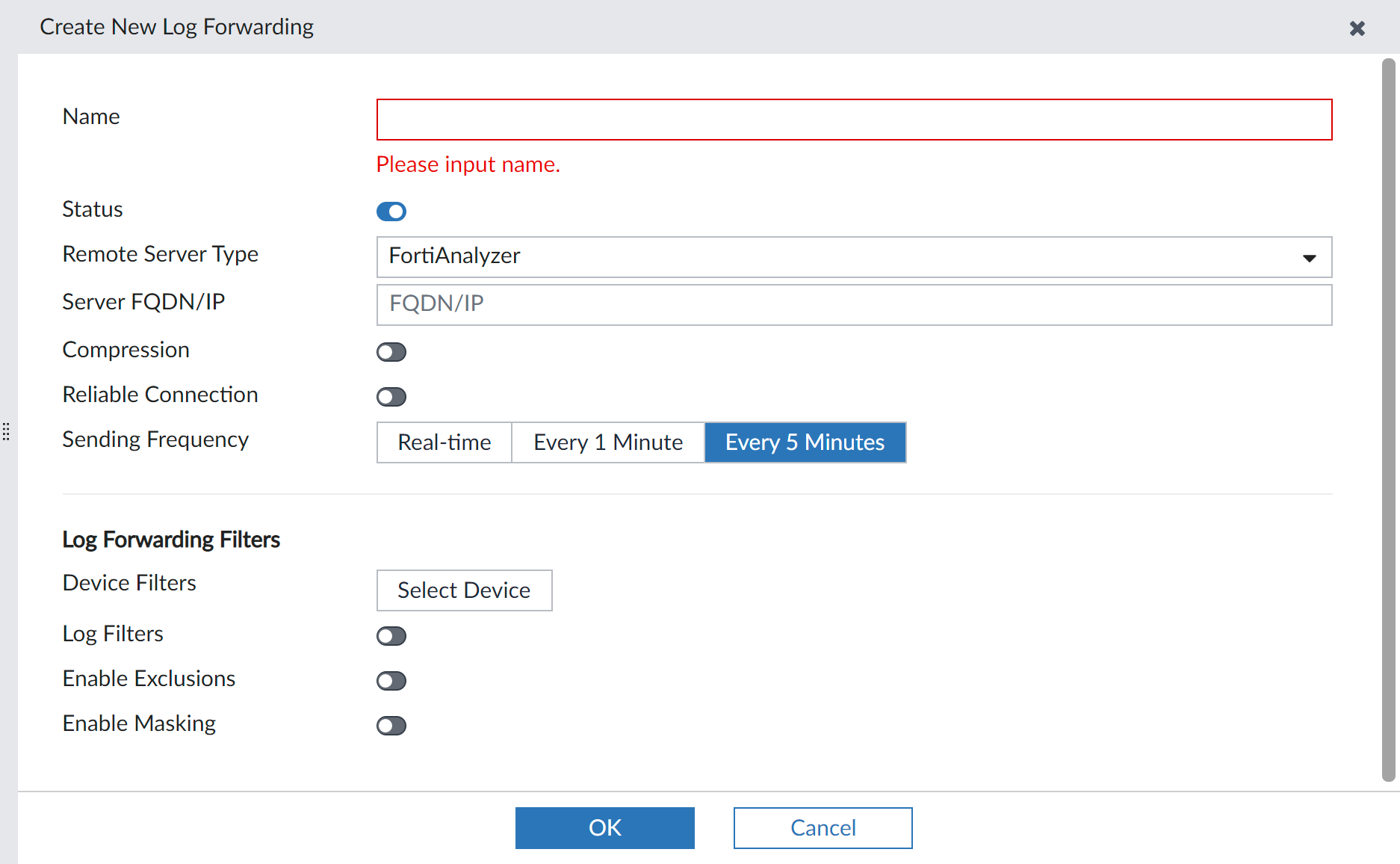Click the FortiAnalyzer dropdown arrow
1400x864 pixels.
tap(1309, 258)
